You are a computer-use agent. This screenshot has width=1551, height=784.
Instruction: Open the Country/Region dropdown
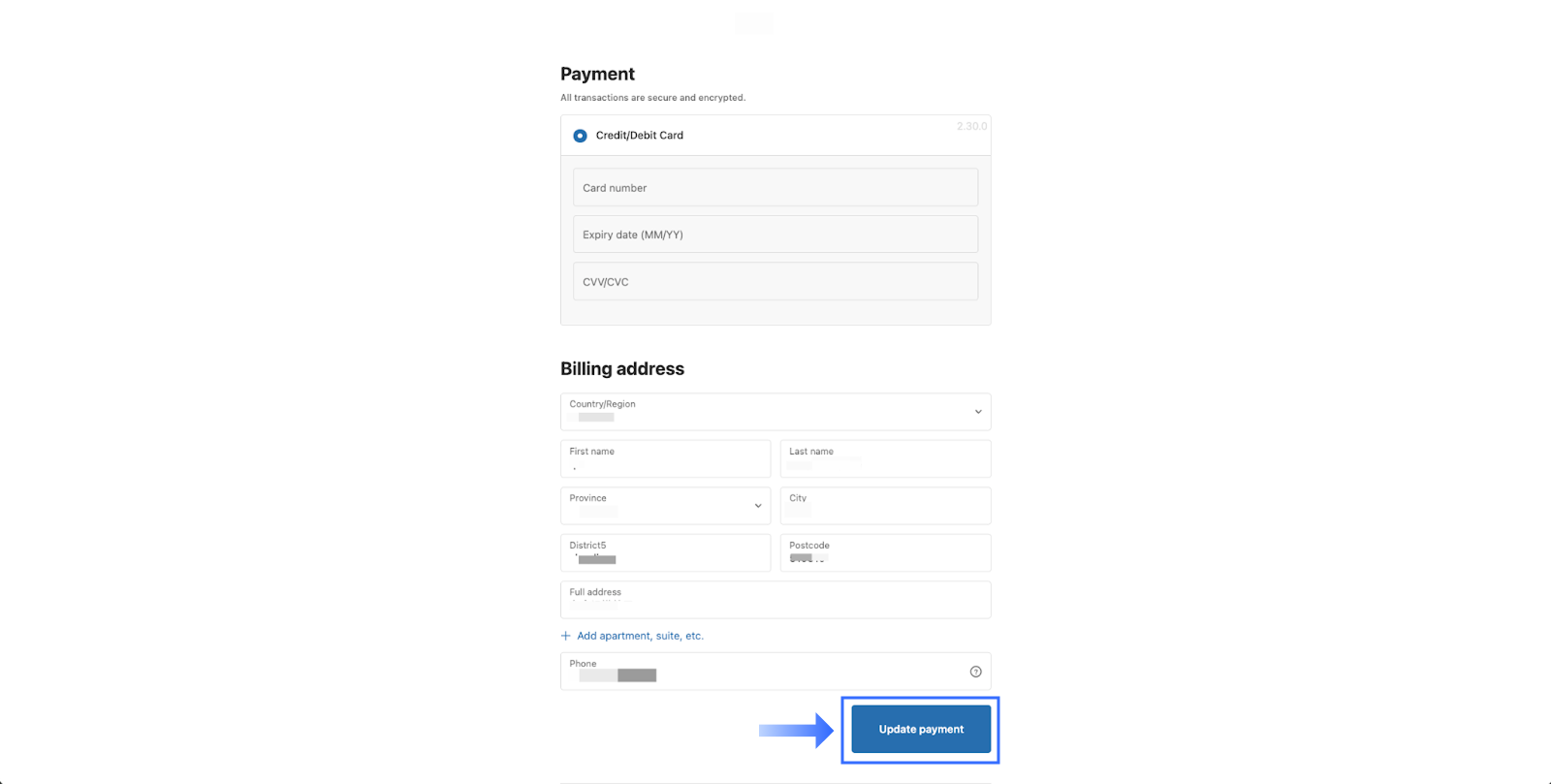pos(766,412)
